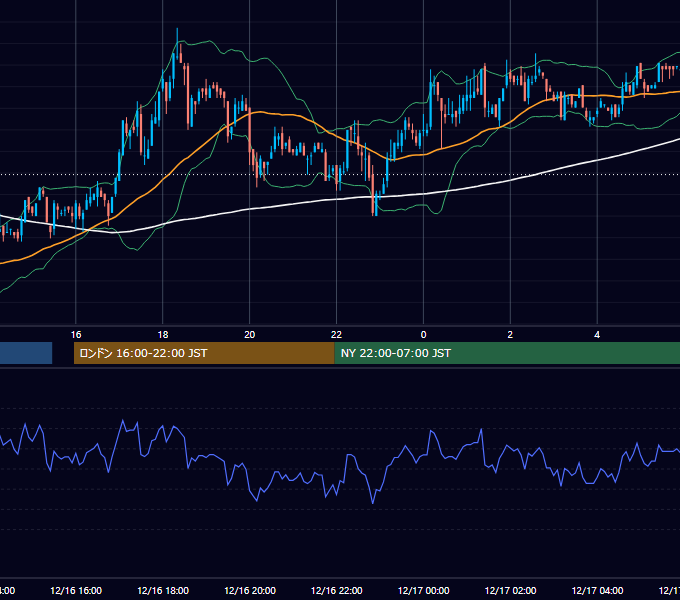Click the 16 hour label on chart axis
This screenshot has width=680, height=600.
[76, 335]
